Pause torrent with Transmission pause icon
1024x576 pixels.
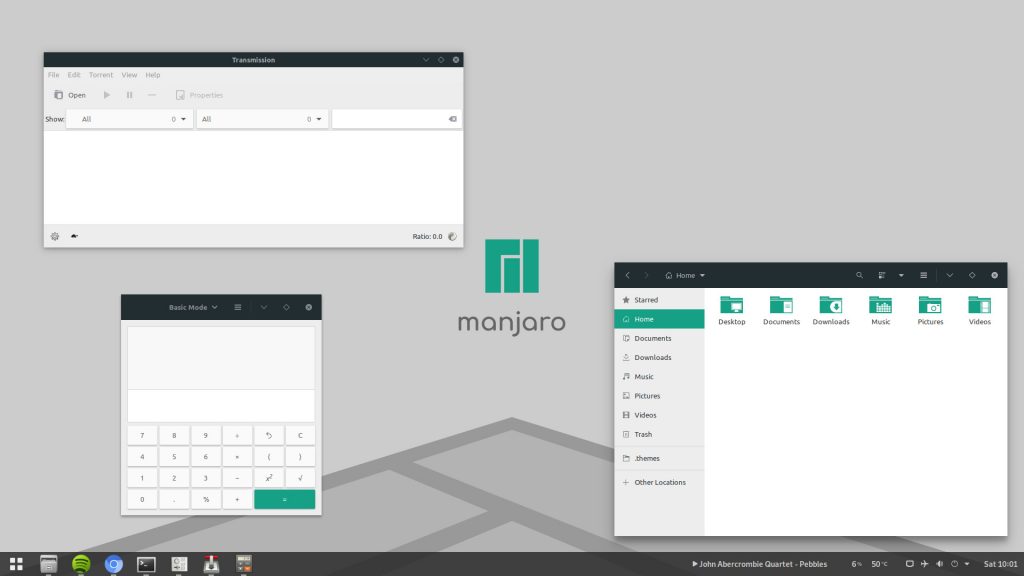click(129, 95)
